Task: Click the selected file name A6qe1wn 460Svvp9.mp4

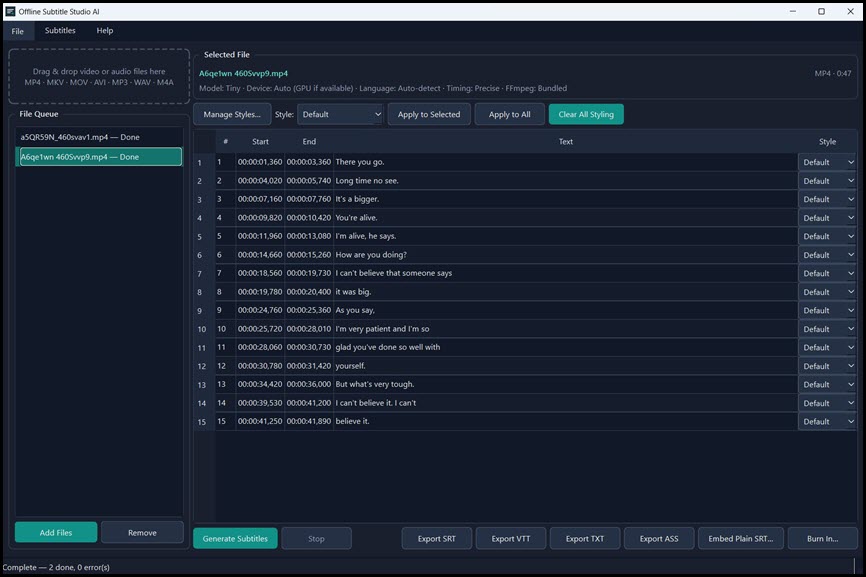Action: click(x=244, y=73)
